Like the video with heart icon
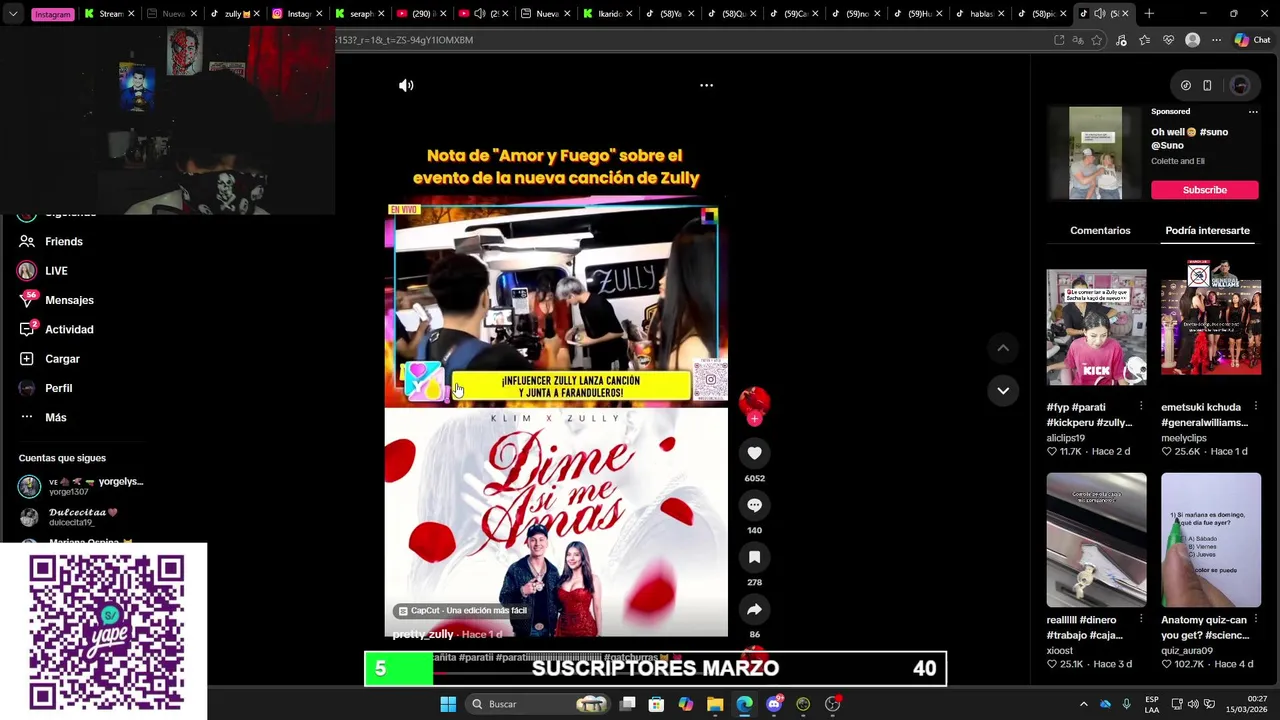1280x720 pixels. (754, 453)
